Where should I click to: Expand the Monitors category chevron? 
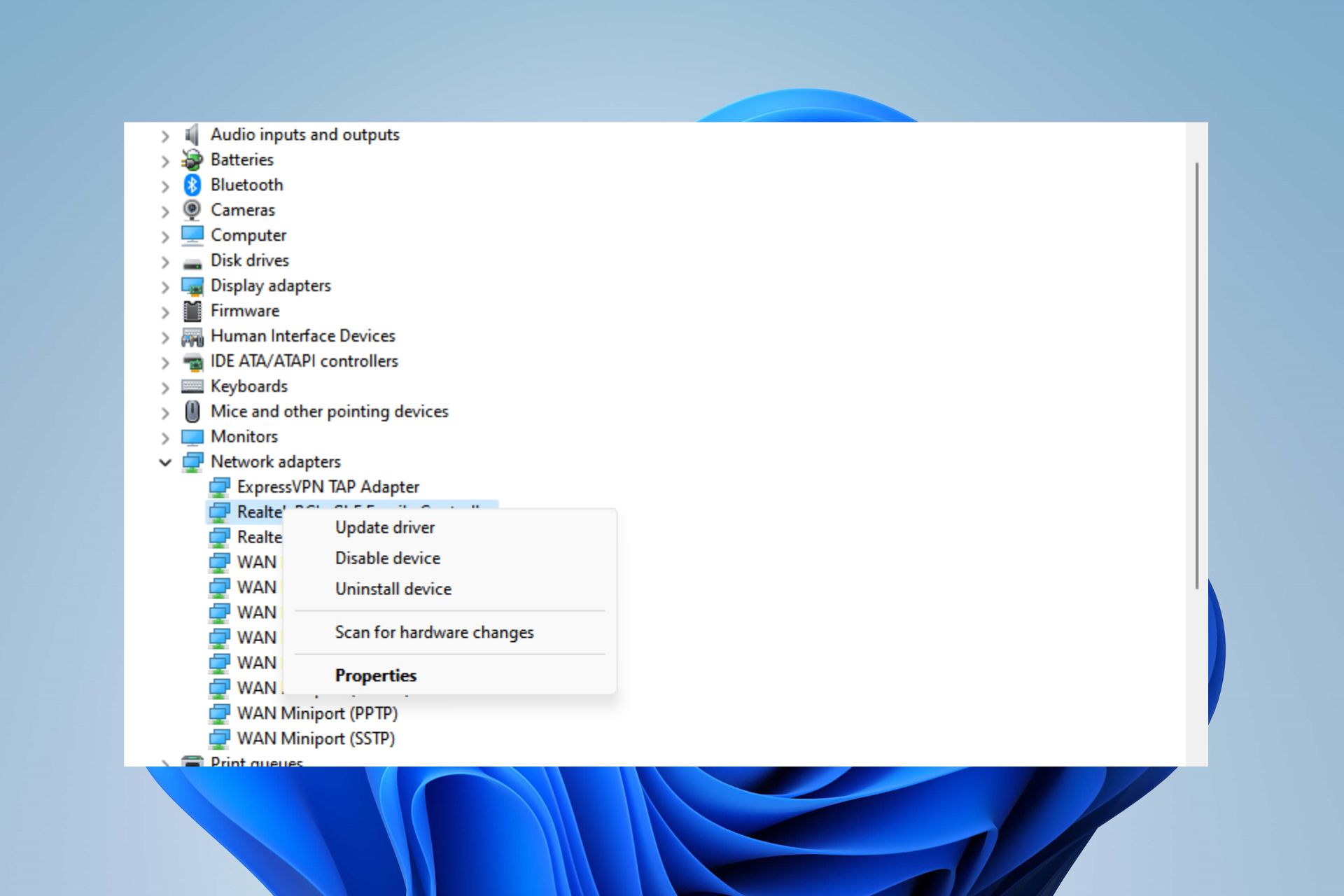point(165,438)
